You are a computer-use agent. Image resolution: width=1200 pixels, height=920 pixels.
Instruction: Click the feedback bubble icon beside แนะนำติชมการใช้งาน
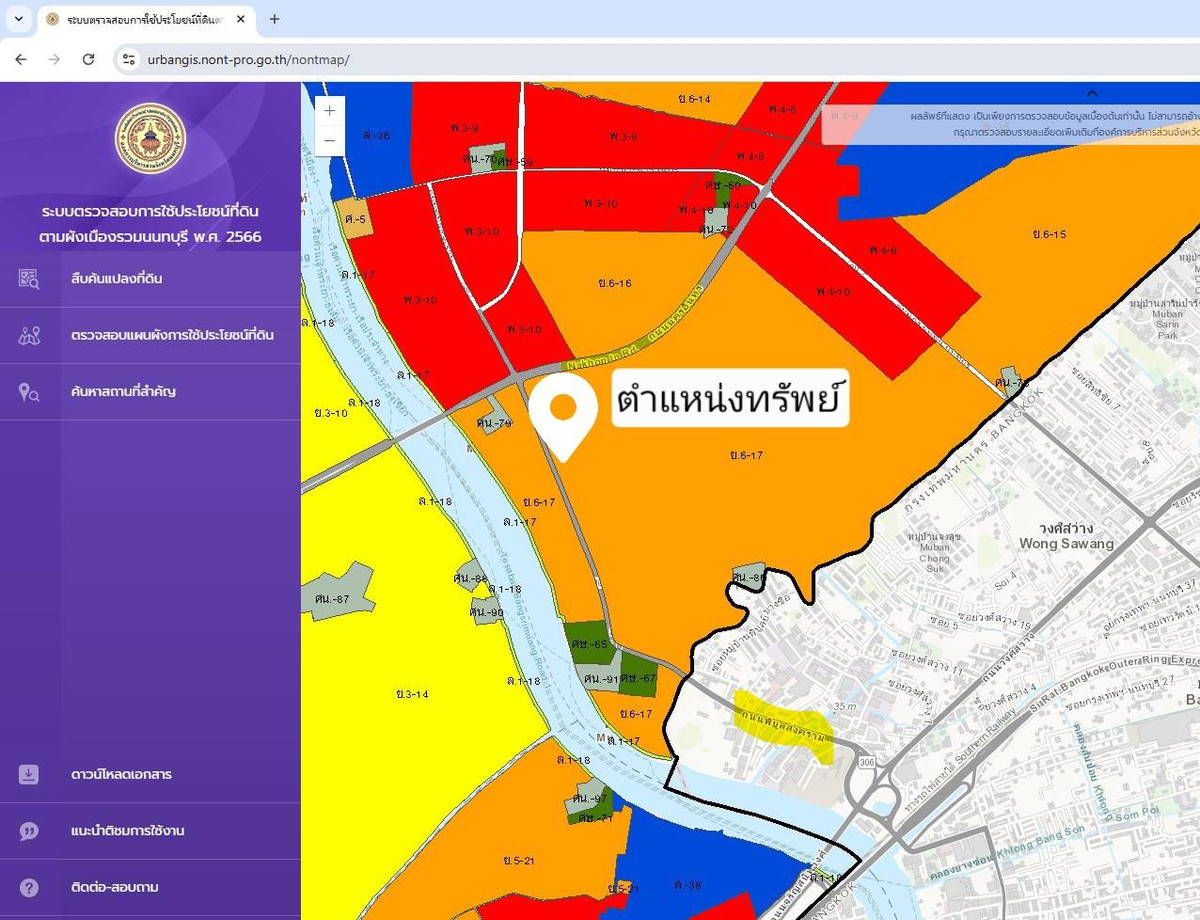(30, 830)
